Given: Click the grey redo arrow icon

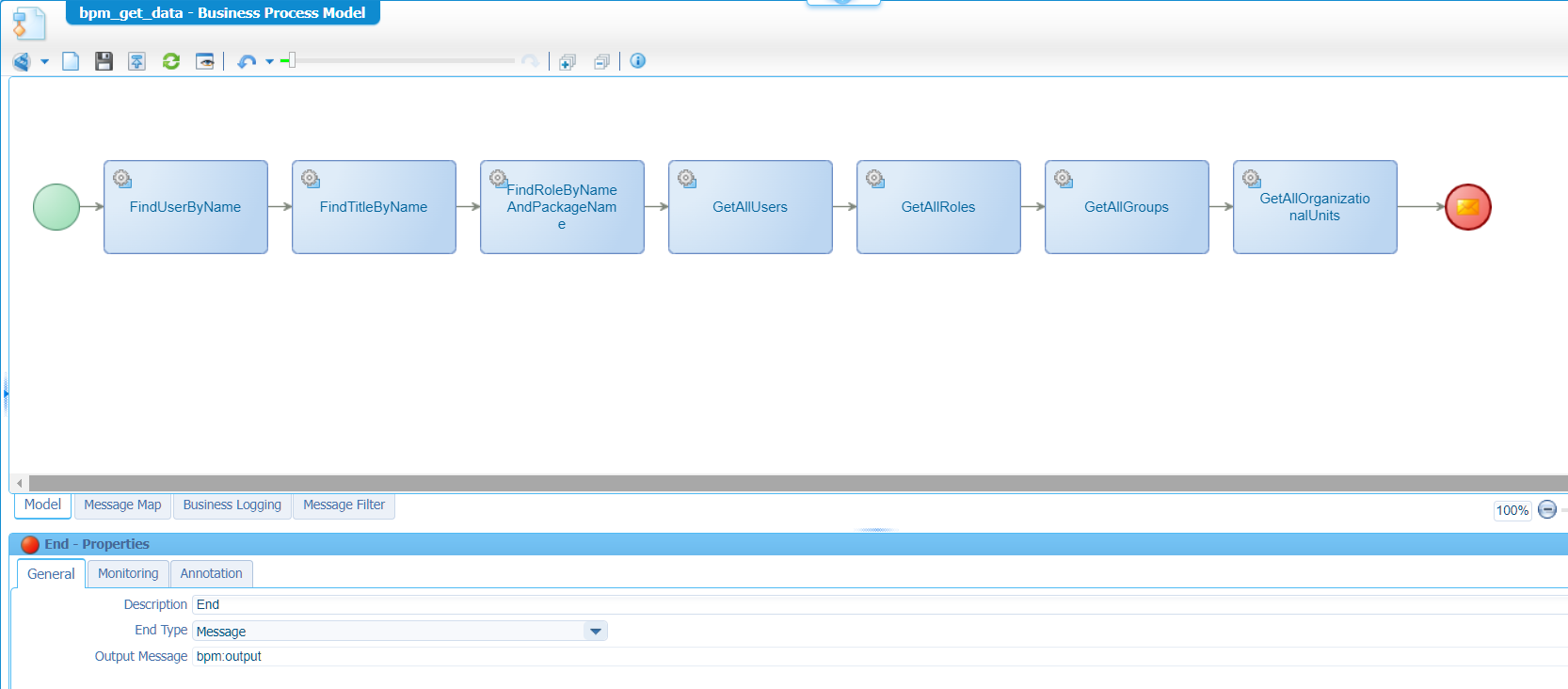Looking at the screenshot, I should (530, 61).
